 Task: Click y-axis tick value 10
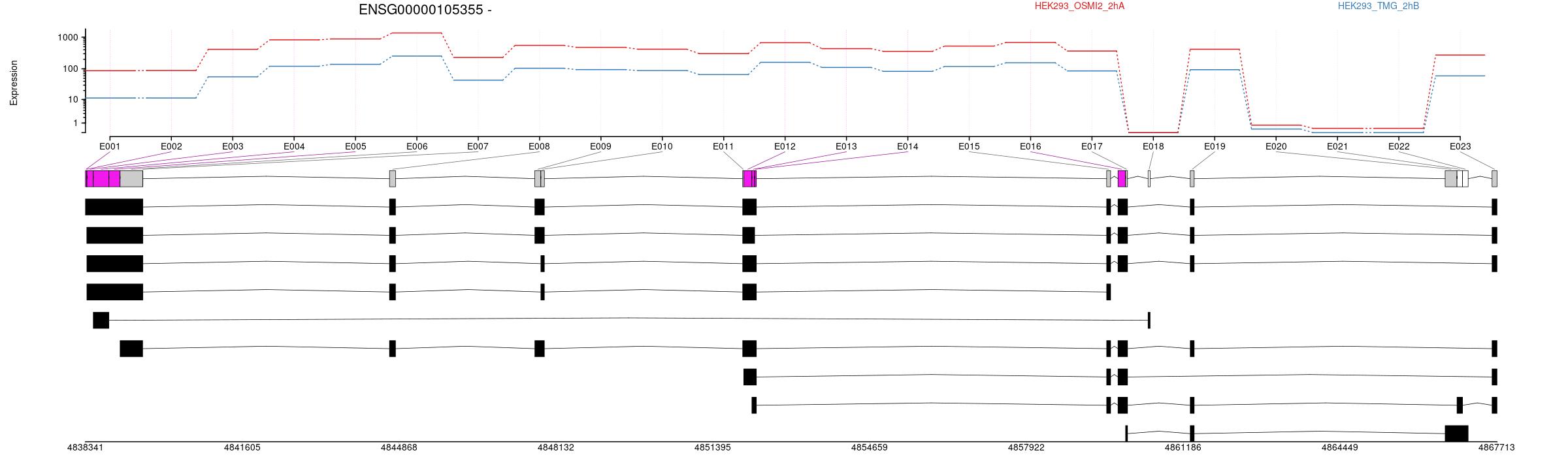(73, 99)
